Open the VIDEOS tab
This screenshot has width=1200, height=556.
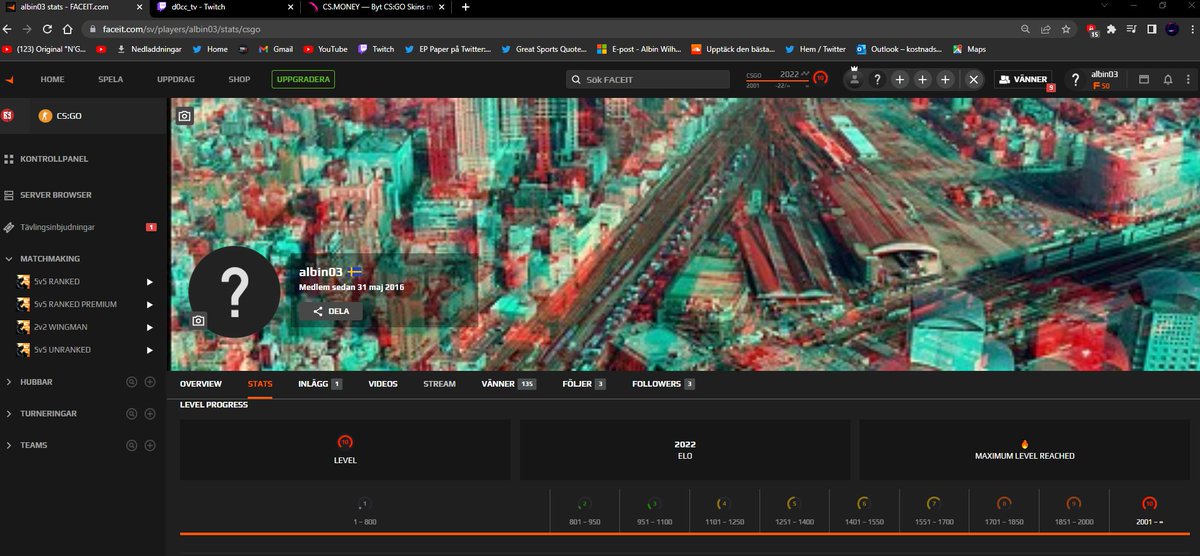[383, 384]
